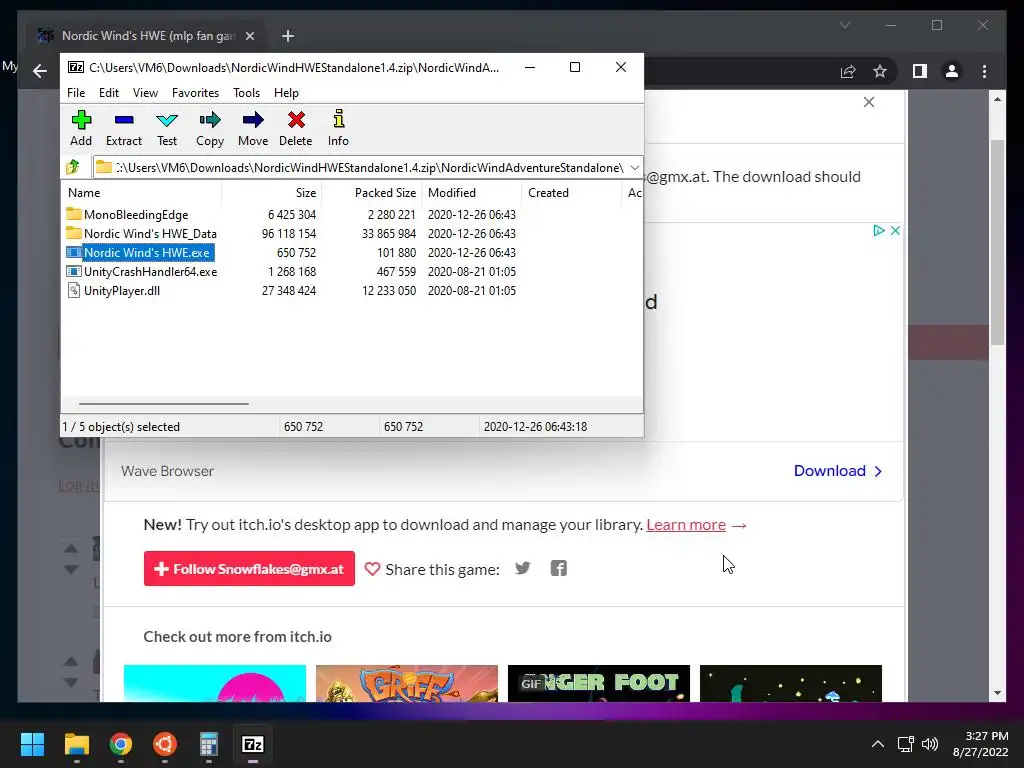Image resolution: width=1024 pixels, height=768 pixels.
Task: Open Windows Start menu
Action: pos(32,744)
